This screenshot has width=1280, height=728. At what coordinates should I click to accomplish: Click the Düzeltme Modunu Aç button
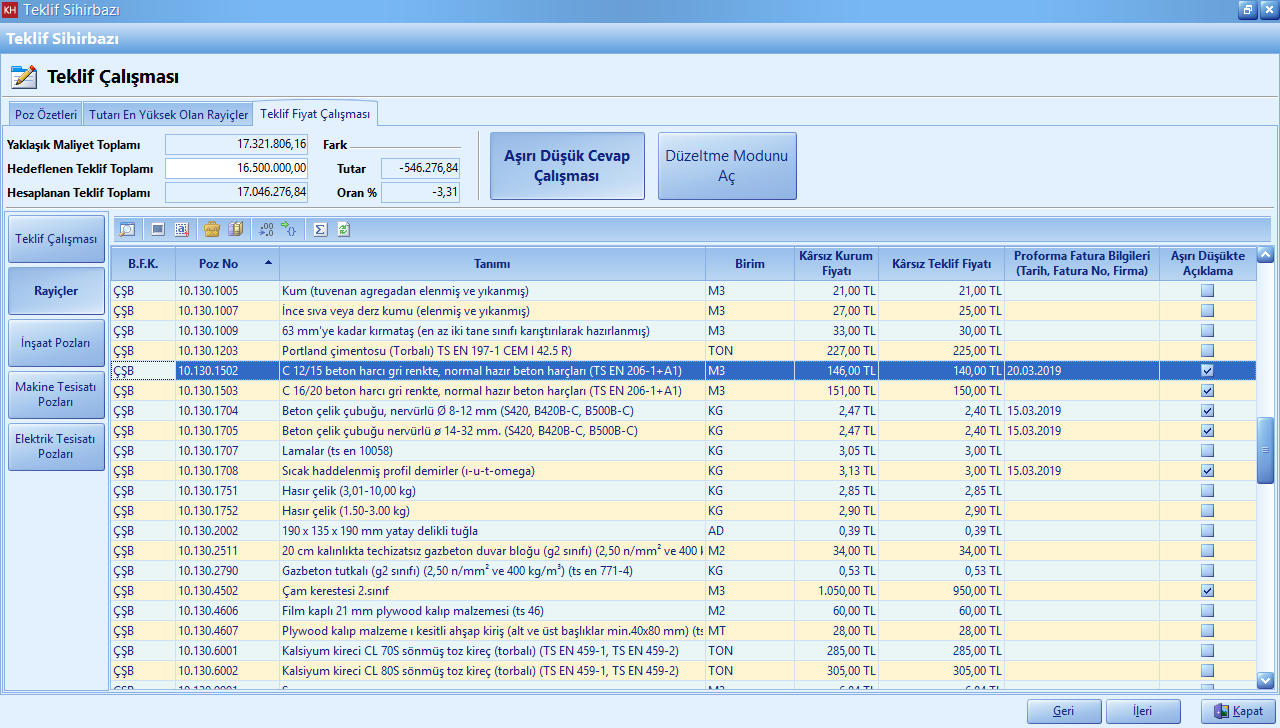pyautogui.click(x=727, y=166)
